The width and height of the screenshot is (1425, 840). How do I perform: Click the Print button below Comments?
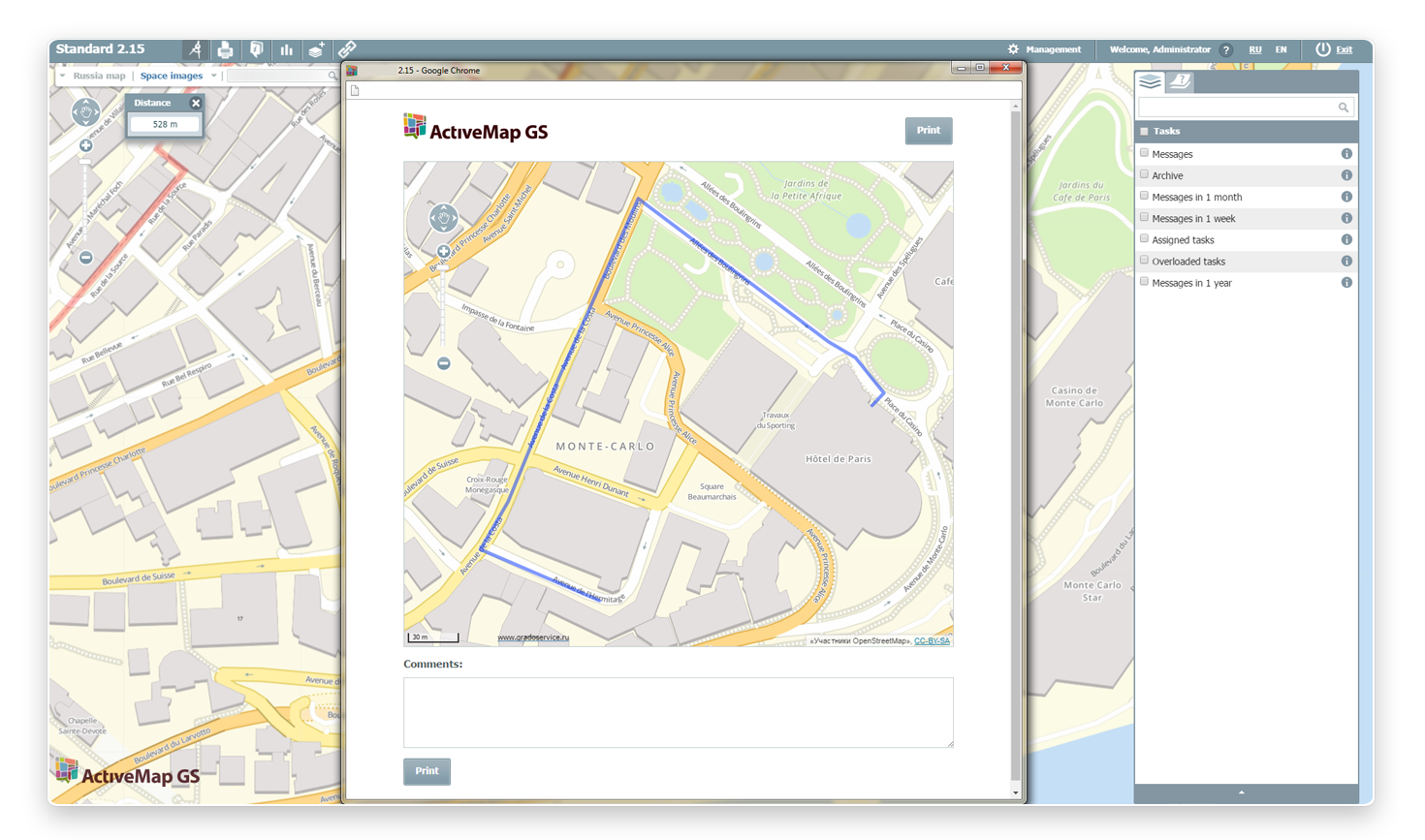(x=427, y=771)
